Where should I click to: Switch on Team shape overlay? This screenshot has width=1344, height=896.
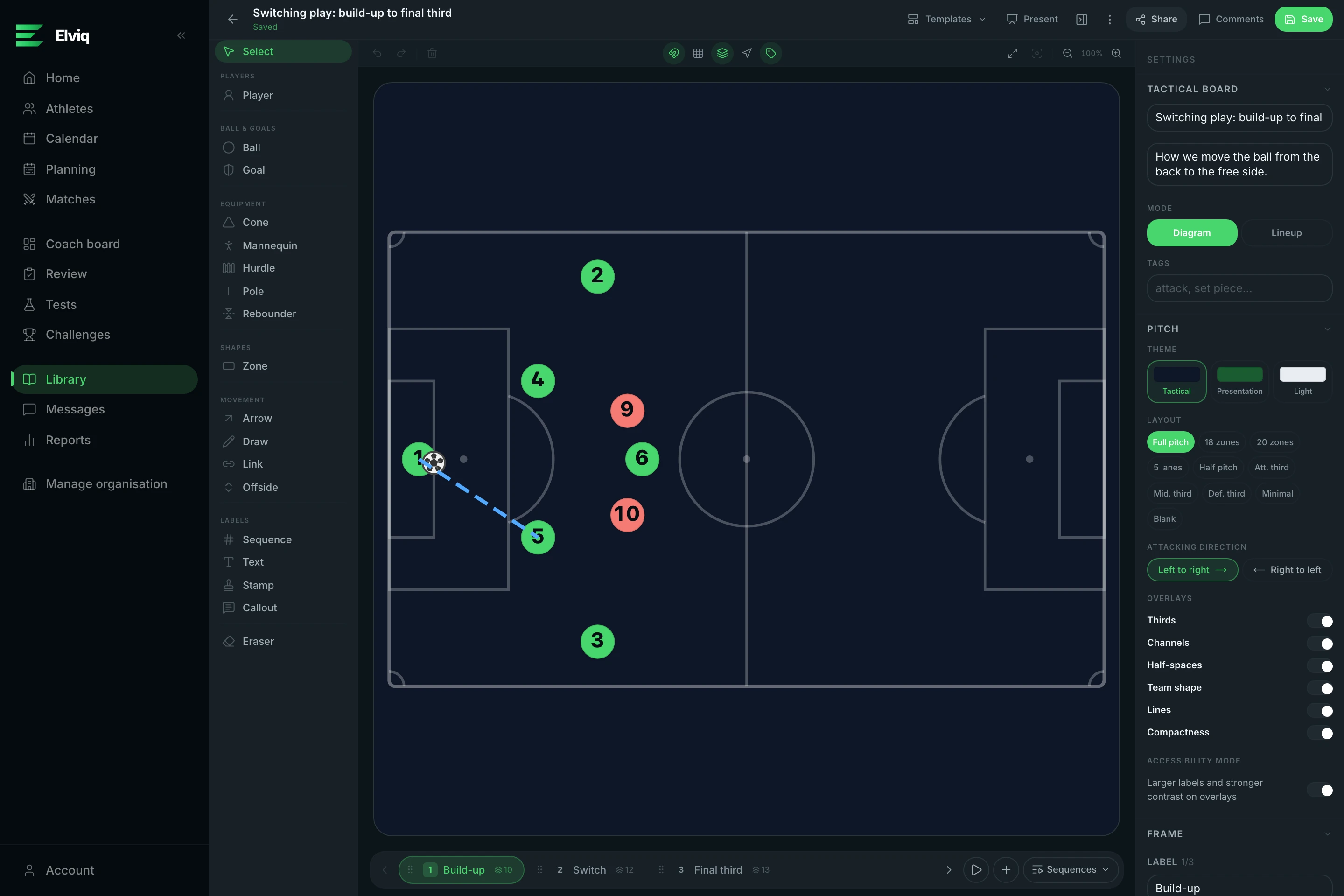coord(1319,688)
